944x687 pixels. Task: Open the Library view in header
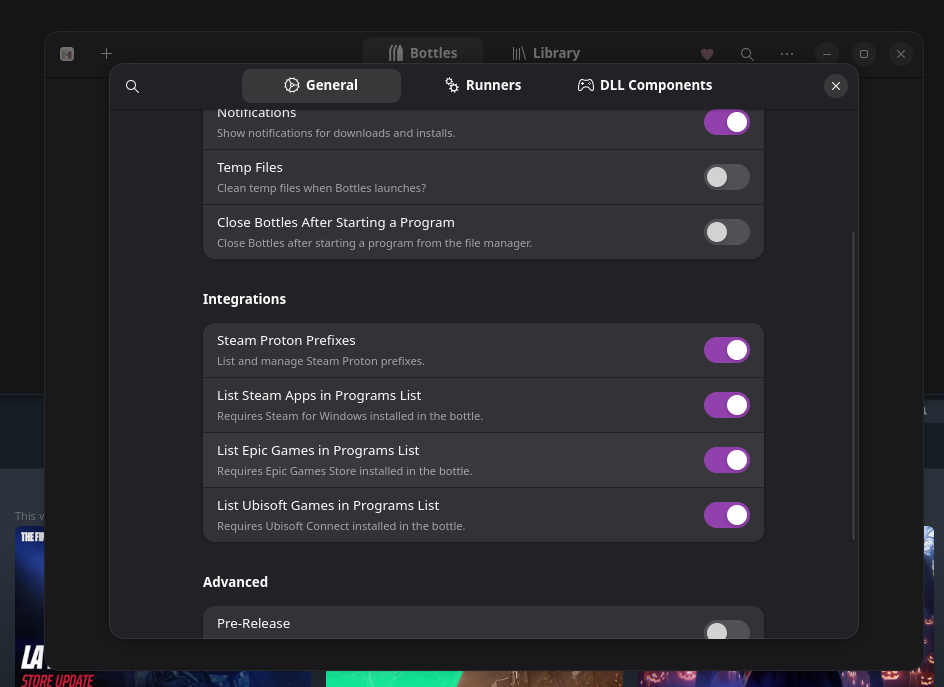pyautogui.click(x=546, y=54)
